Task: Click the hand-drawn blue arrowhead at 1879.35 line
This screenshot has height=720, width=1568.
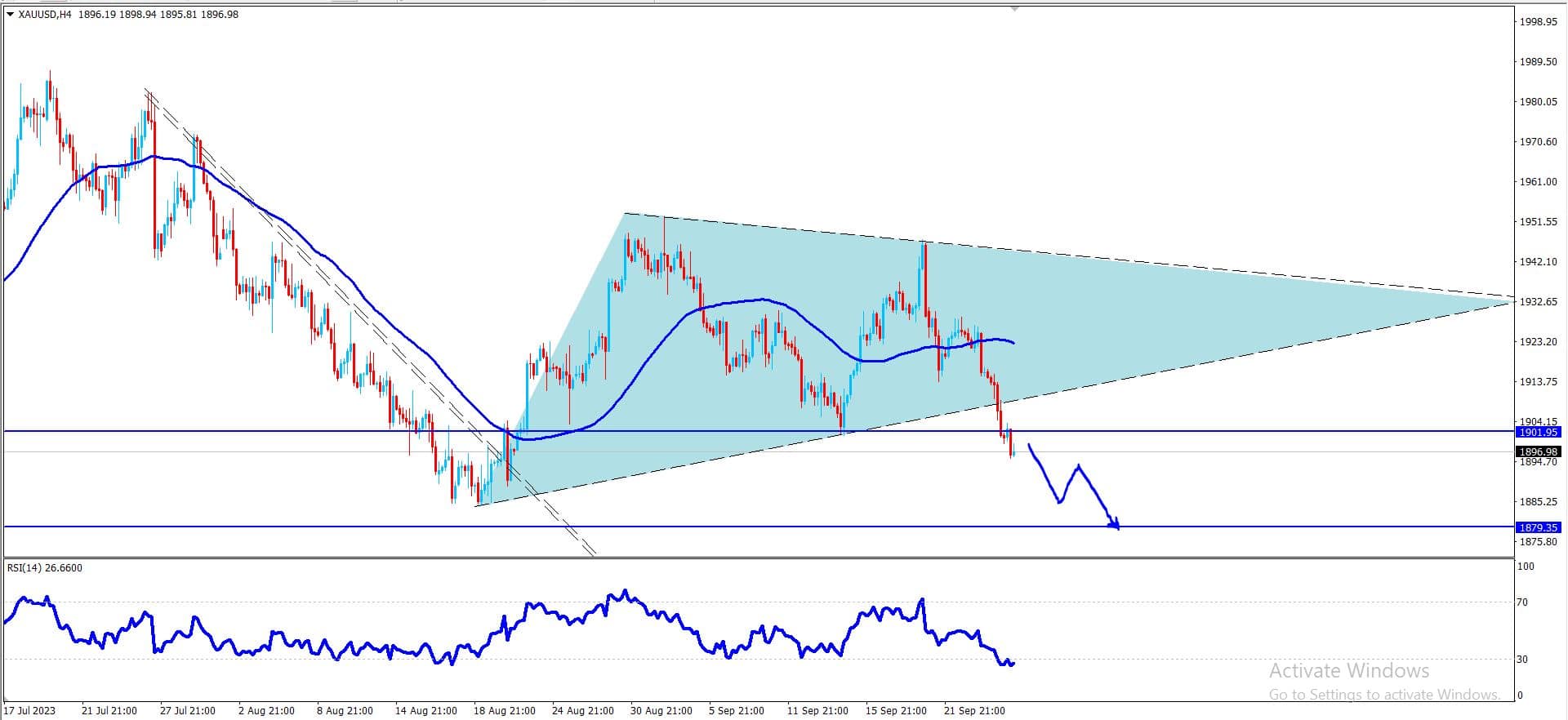Action: coord(1114,524)
